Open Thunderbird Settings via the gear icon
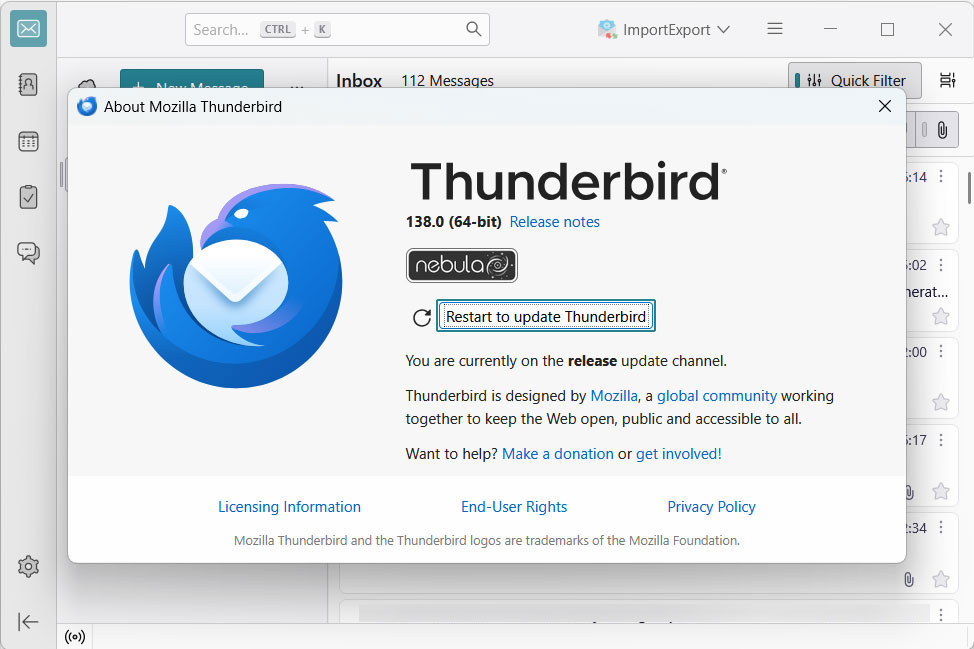Screen dimensions: 974x649 click(x=28, y=566)
